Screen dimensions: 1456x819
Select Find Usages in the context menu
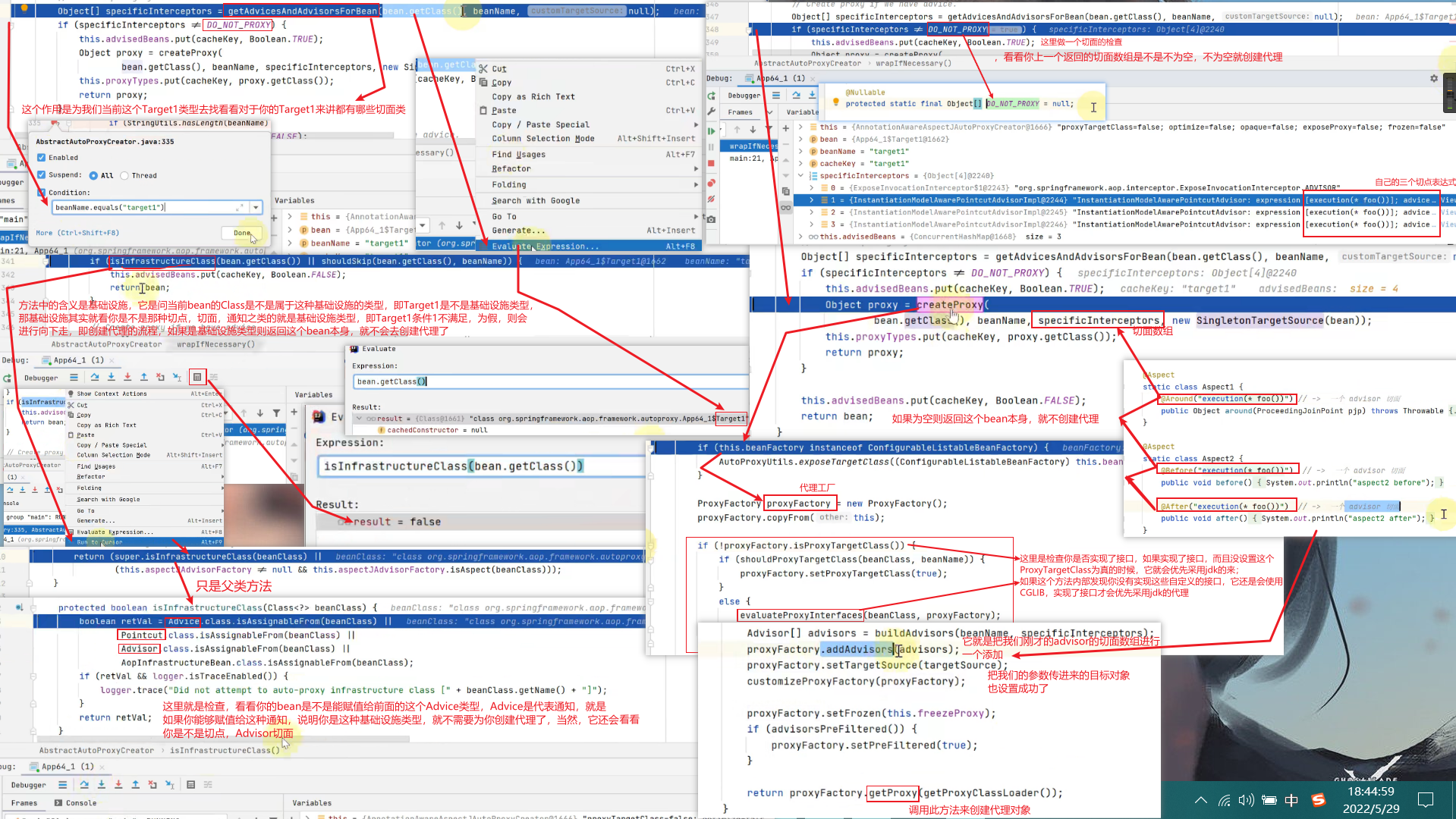click(x=518, y=155)
